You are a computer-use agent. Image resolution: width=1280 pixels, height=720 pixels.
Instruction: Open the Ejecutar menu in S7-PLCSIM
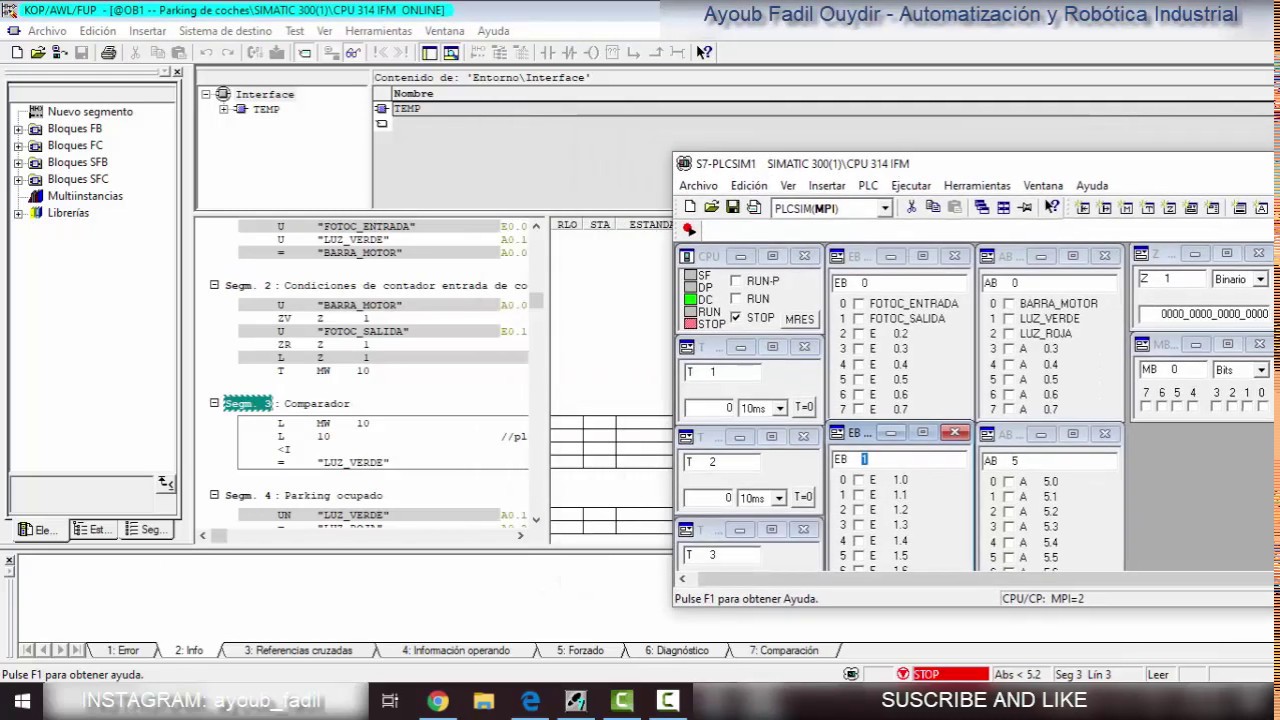point(911,186)
